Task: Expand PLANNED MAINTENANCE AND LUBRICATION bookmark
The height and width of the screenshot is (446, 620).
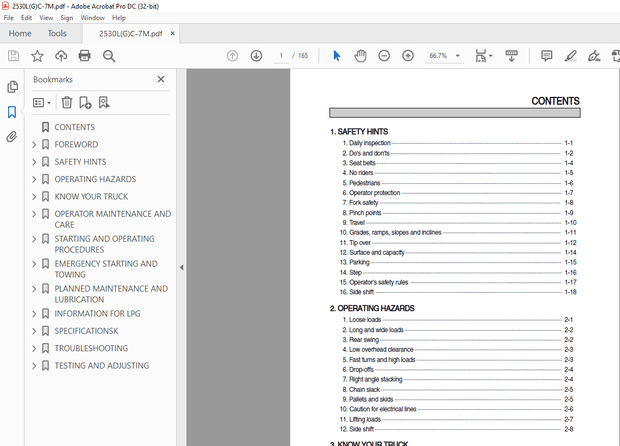Action: point(34,289)
